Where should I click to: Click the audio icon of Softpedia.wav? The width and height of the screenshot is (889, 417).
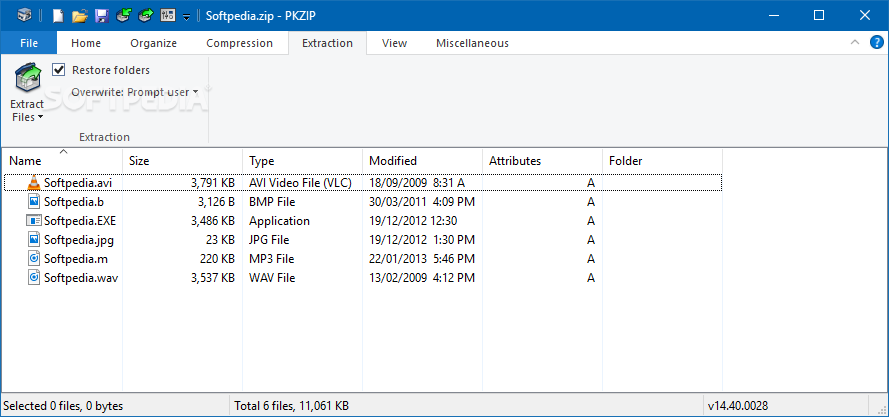(34, 278)
